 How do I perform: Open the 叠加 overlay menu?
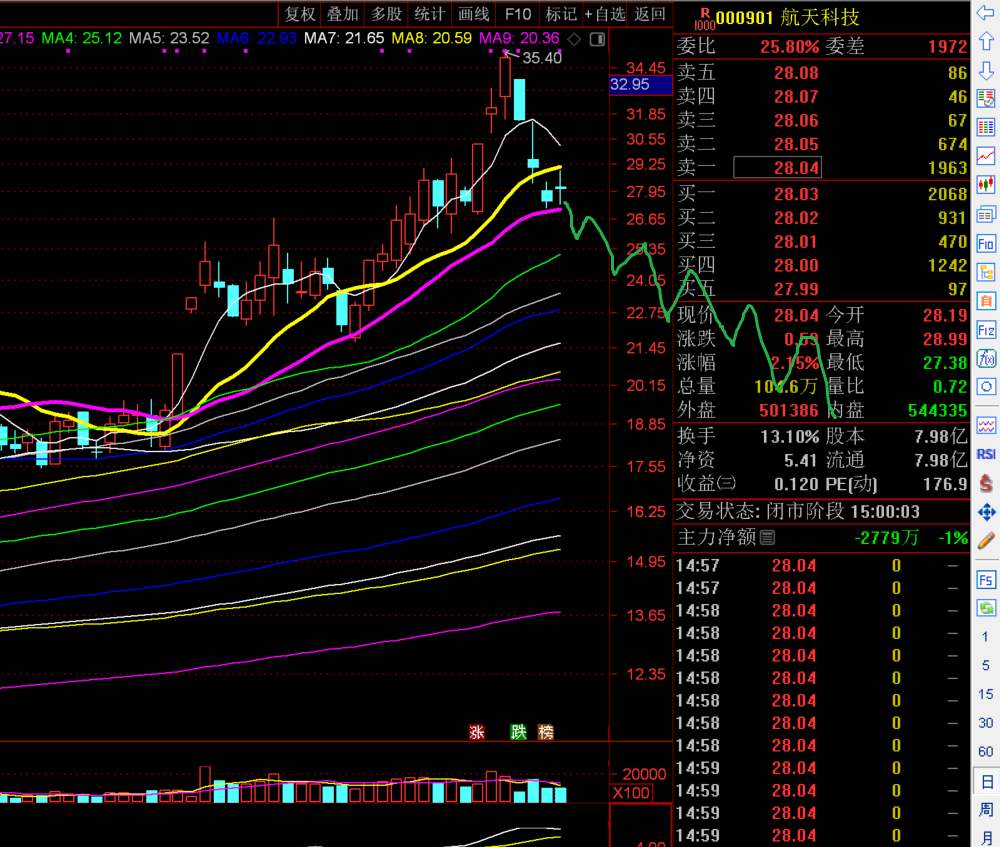[343, 14]
